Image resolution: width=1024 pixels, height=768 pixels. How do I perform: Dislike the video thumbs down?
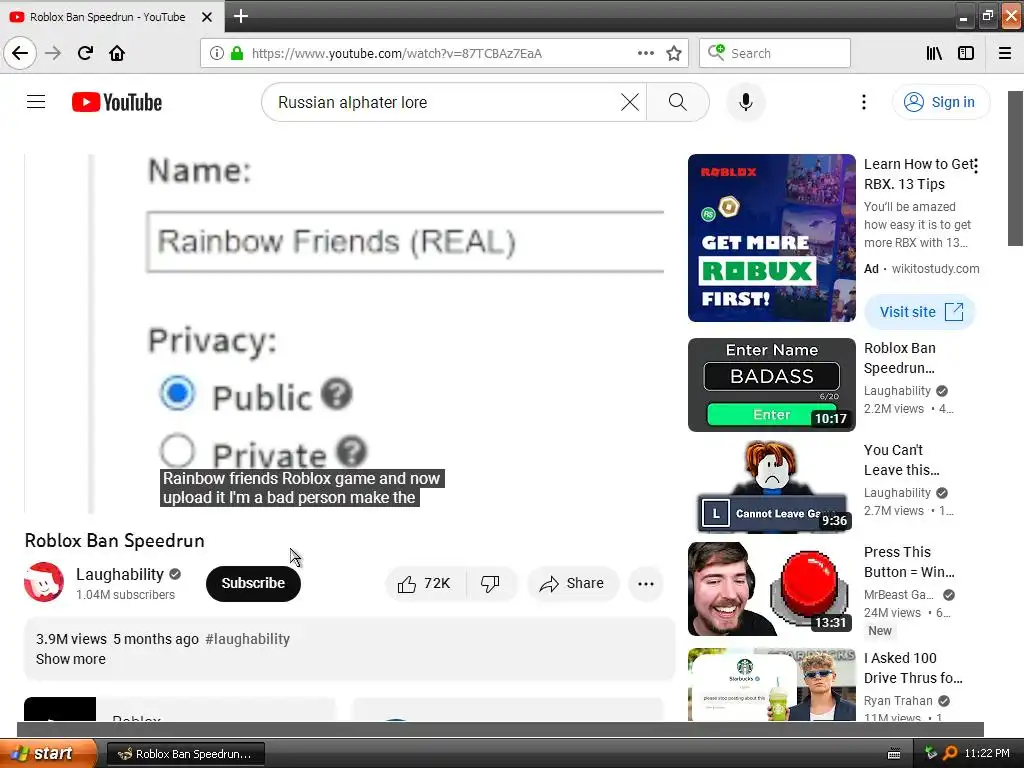tap(490, 583)
